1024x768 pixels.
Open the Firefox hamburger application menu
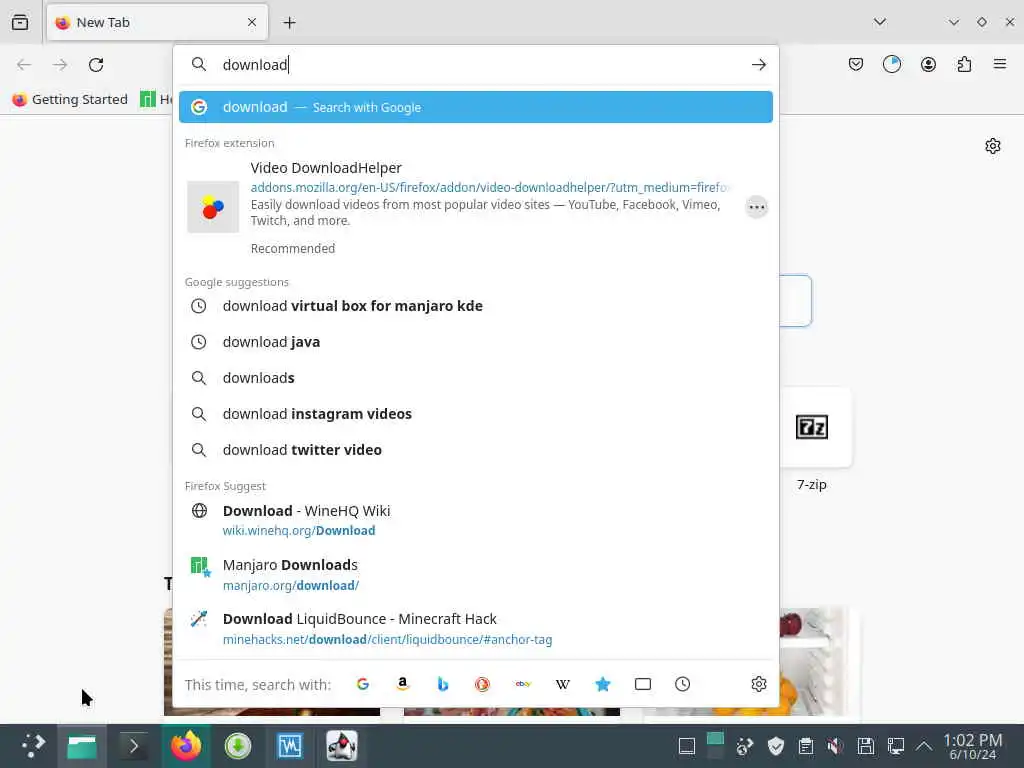[x=1000, y=64]
